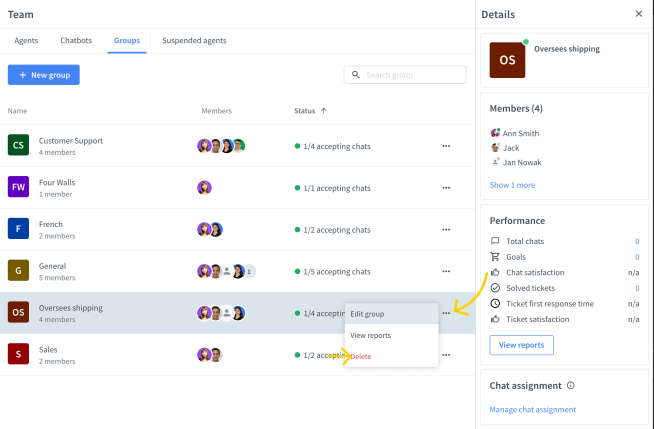The width and height of the screenshot is (654, 429).
Task: Click the Manage chat assignment link
Action: click(x=532, y=409)
